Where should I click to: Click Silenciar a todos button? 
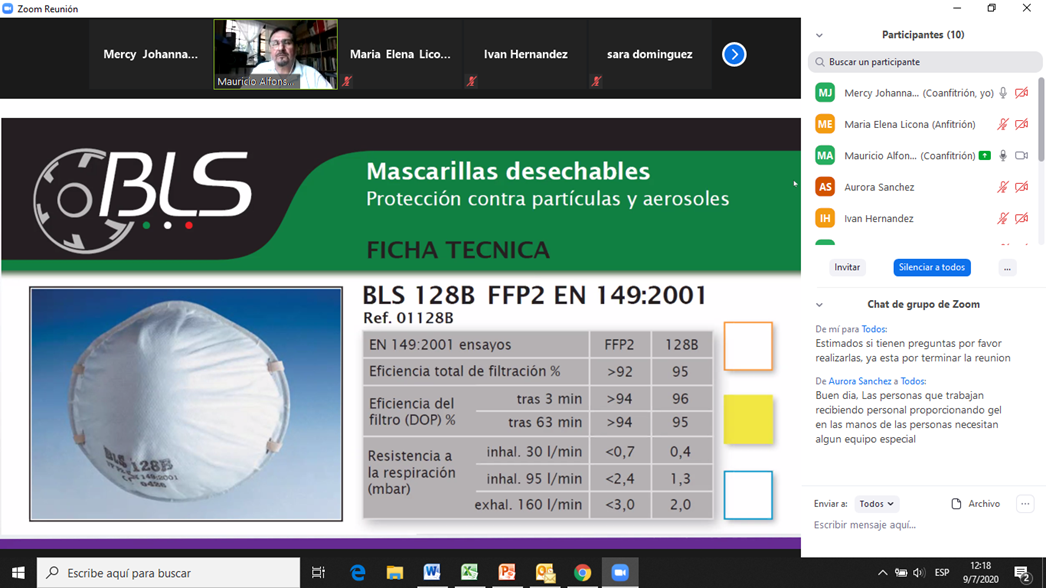pyautogui.click(x=932, y=268)
